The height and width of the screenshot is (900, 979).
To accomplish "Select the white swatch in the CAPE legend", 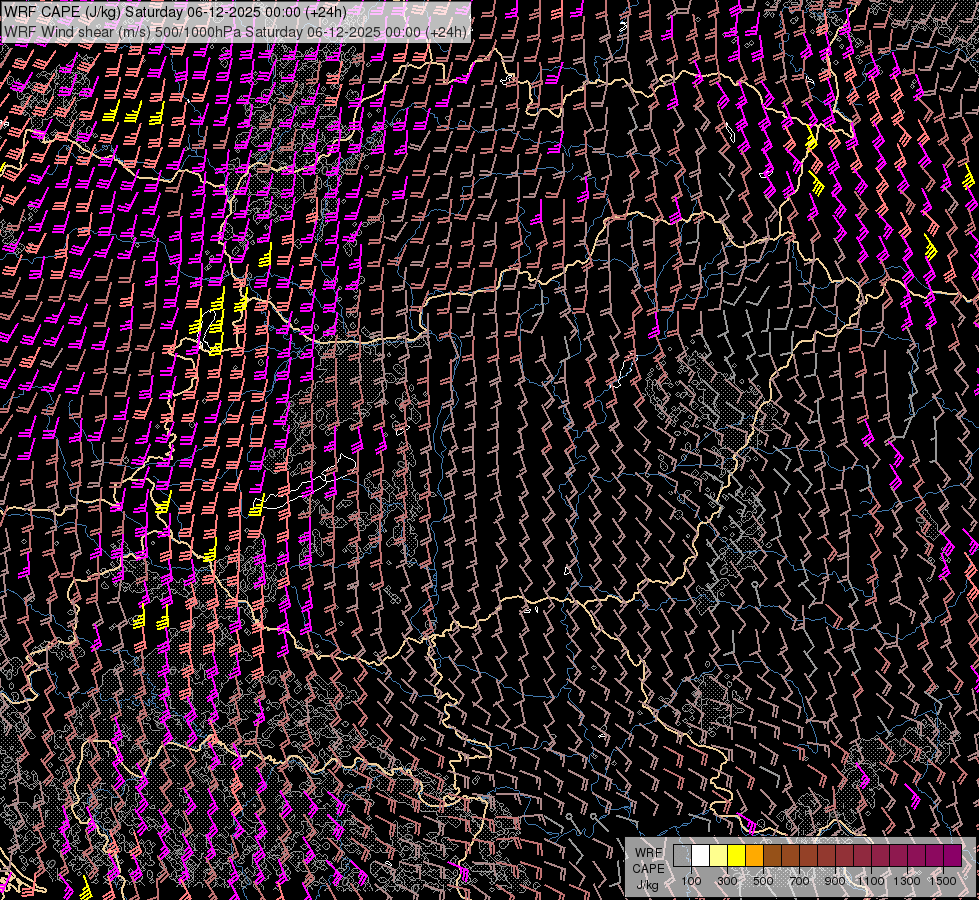I will click(700, 855).
